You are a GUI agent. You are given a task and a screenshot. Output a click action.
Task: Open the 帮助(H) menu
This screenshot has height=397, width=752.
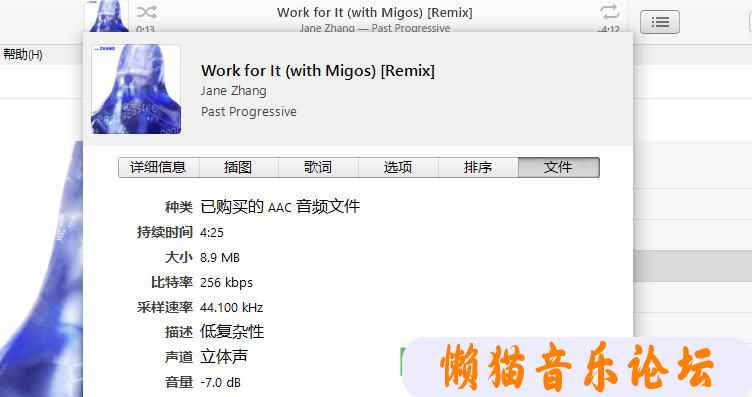(x=23, y=55)
